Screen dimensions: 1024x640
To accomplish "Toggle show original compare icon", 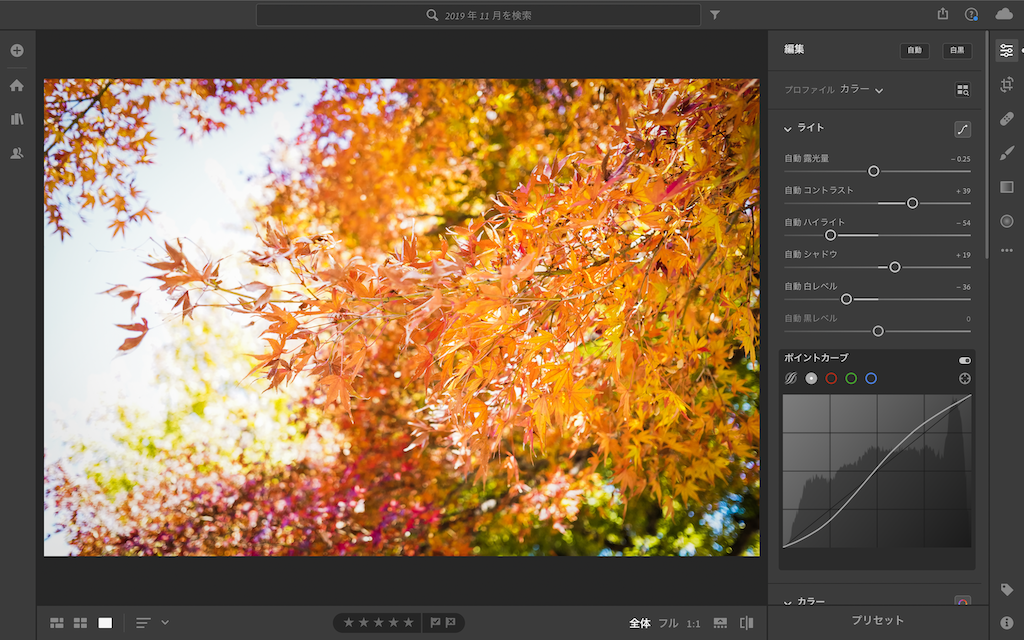I will tap(746, 623).
